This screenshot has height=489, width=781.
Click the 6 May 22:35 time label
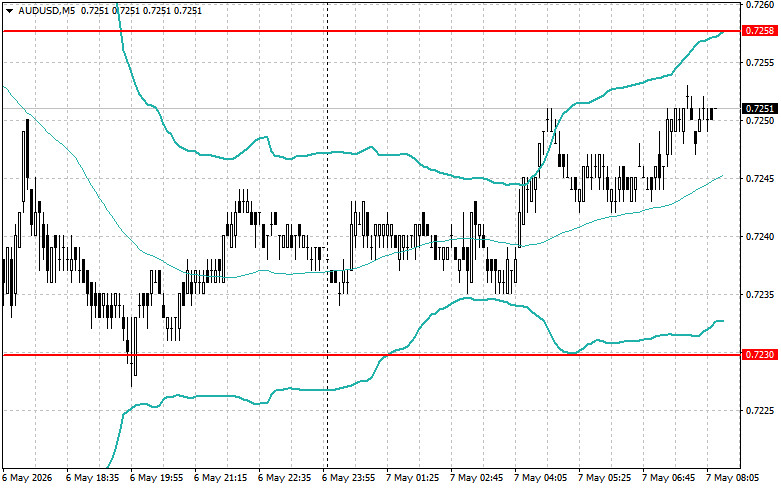pos(284,478)
